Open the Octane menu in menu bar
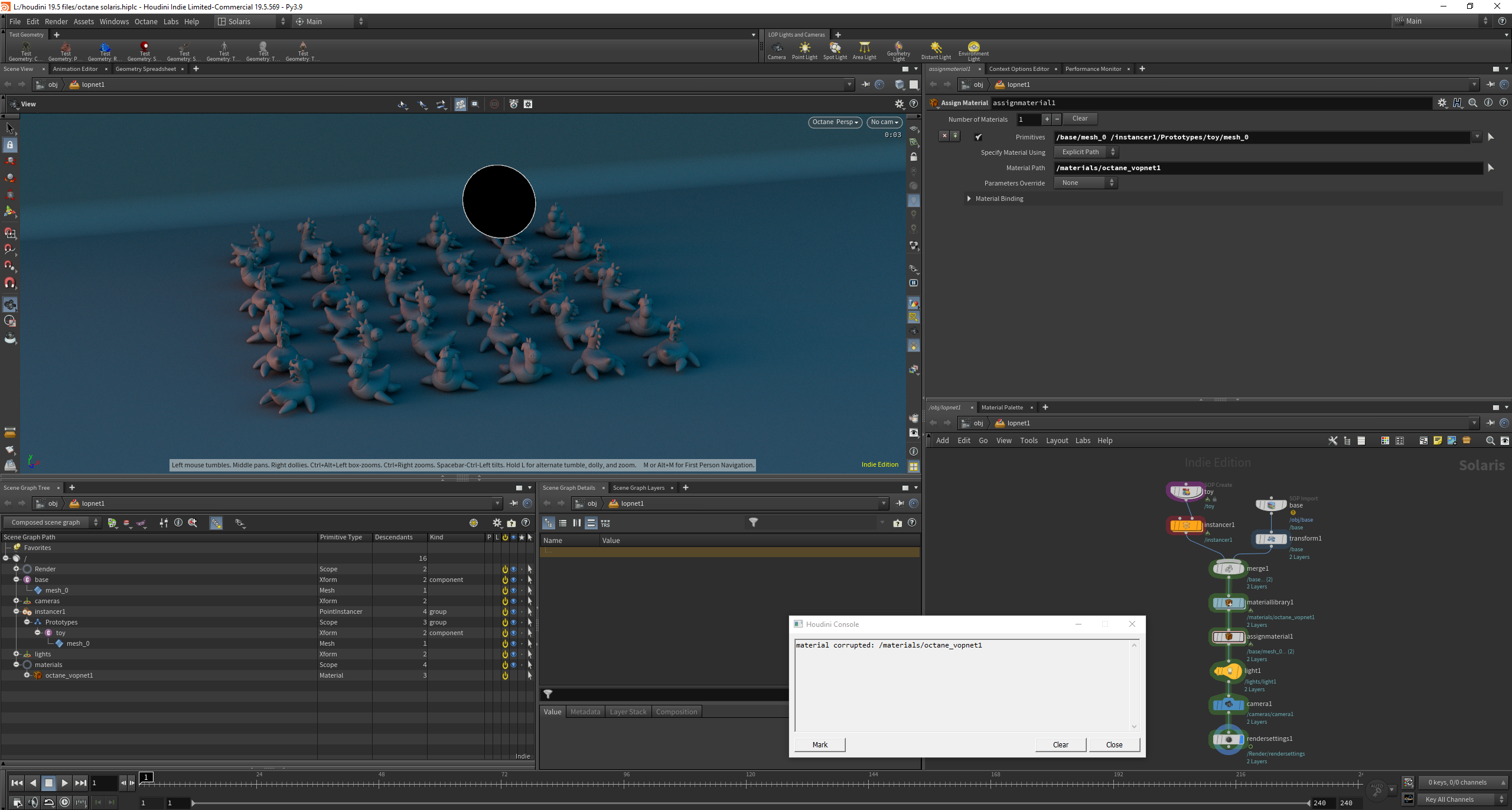1512x810 pixels. pyautogui.click(x=146, y=21)
